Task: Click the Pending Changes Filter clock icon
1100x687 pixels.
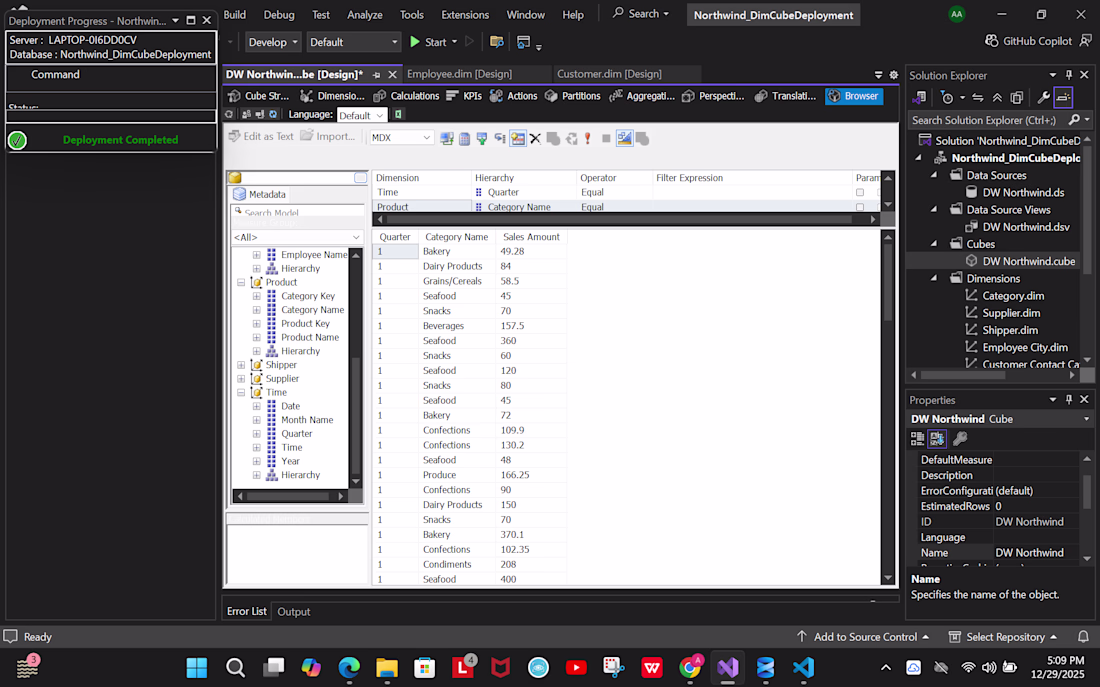Action: tap(947, 98)
